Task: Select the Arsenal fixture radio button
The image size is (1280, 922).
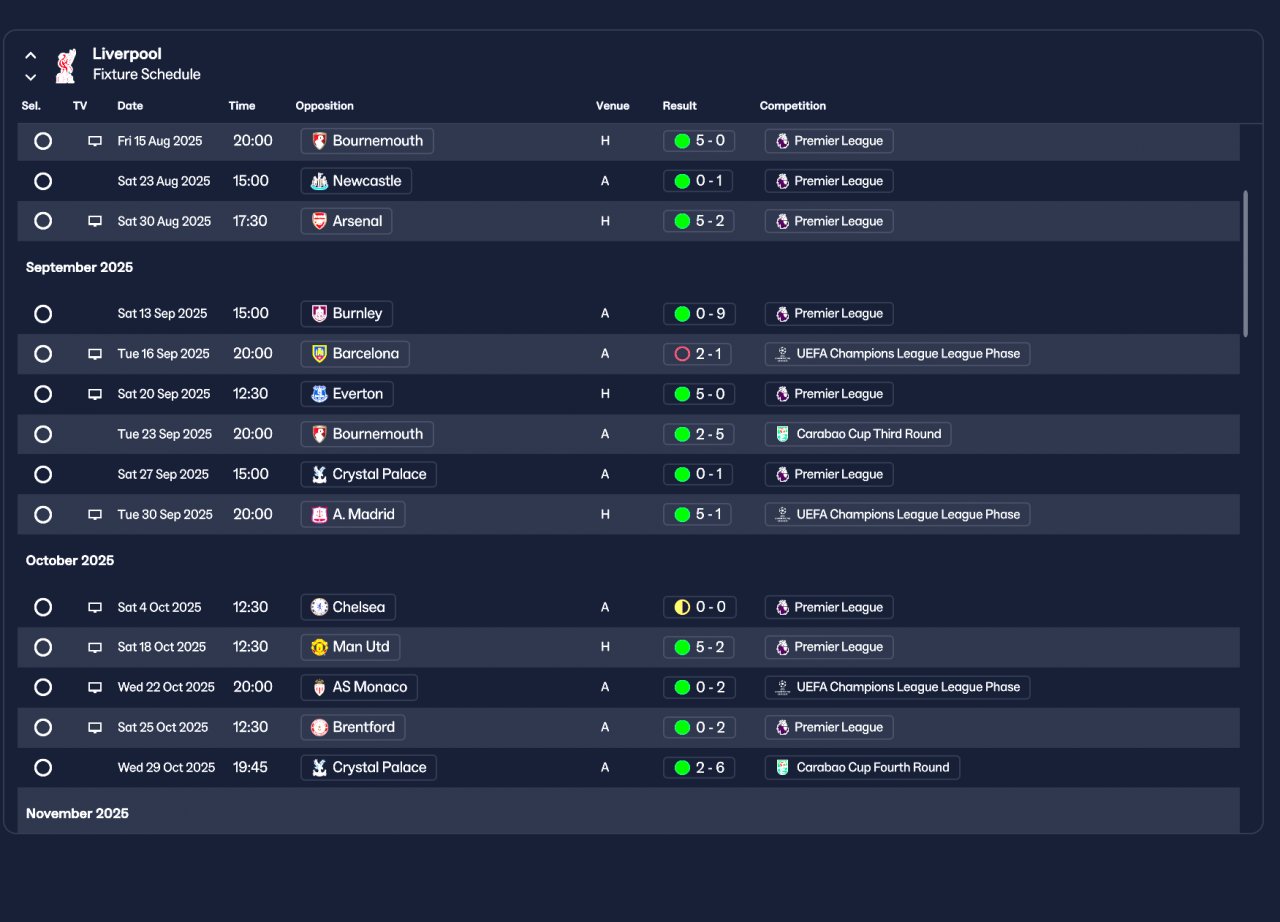Action: [x=43, y=221]
